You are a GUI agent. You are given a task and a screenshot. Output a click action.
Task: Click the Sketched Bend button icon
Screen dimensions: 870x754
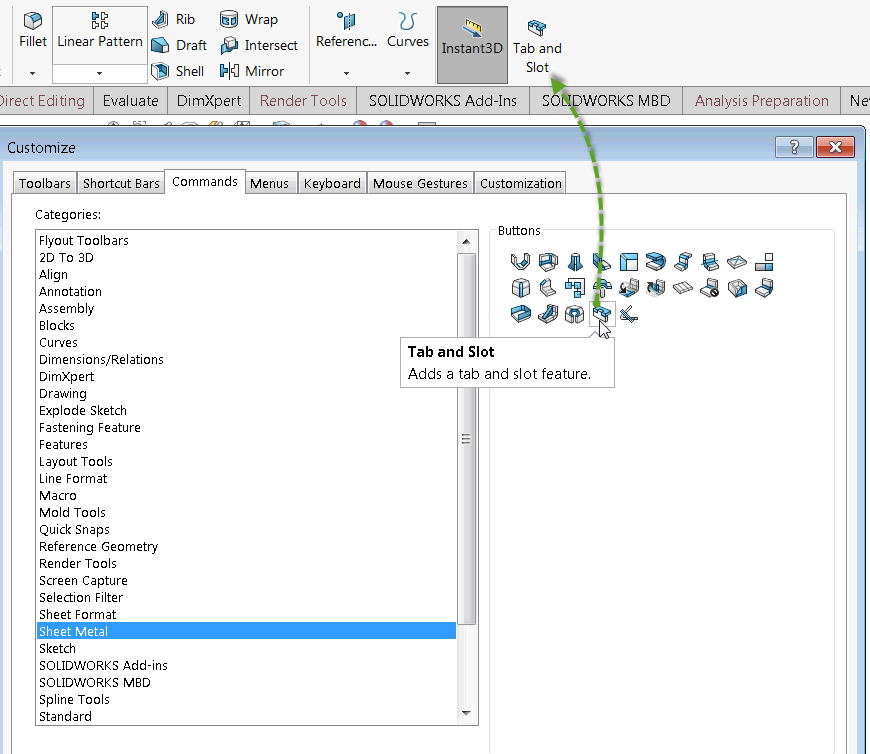(710, 261)
